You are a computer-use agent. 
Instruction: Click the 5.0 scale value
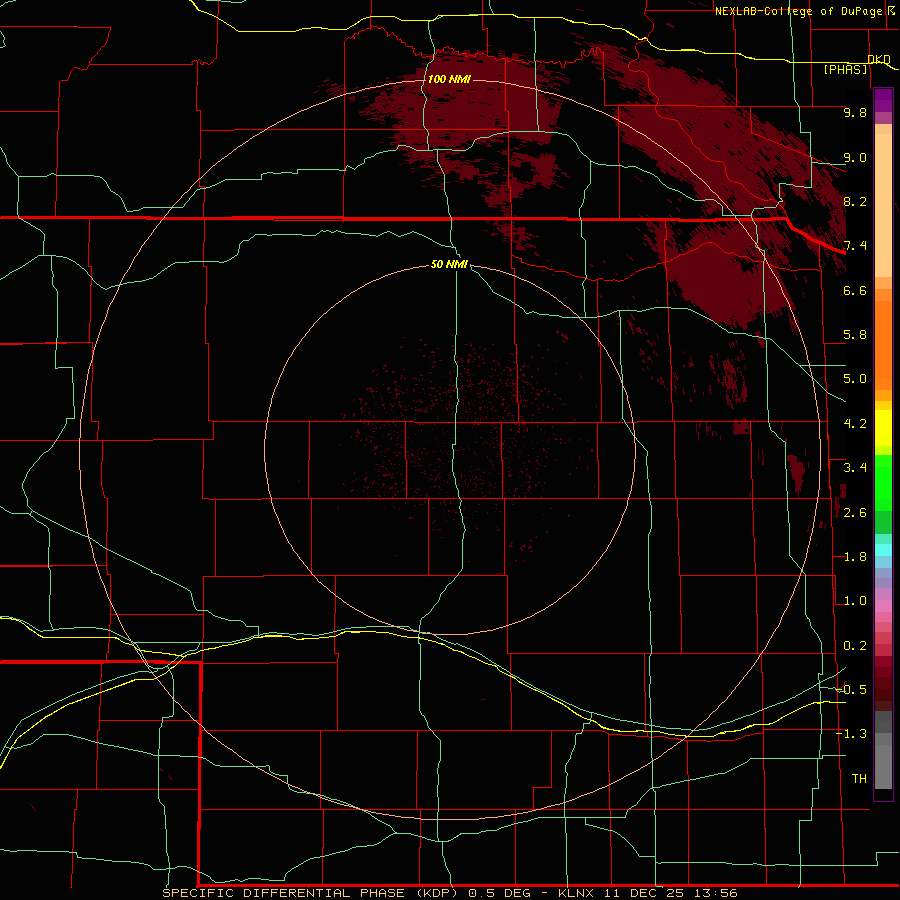tap(855, 379)
